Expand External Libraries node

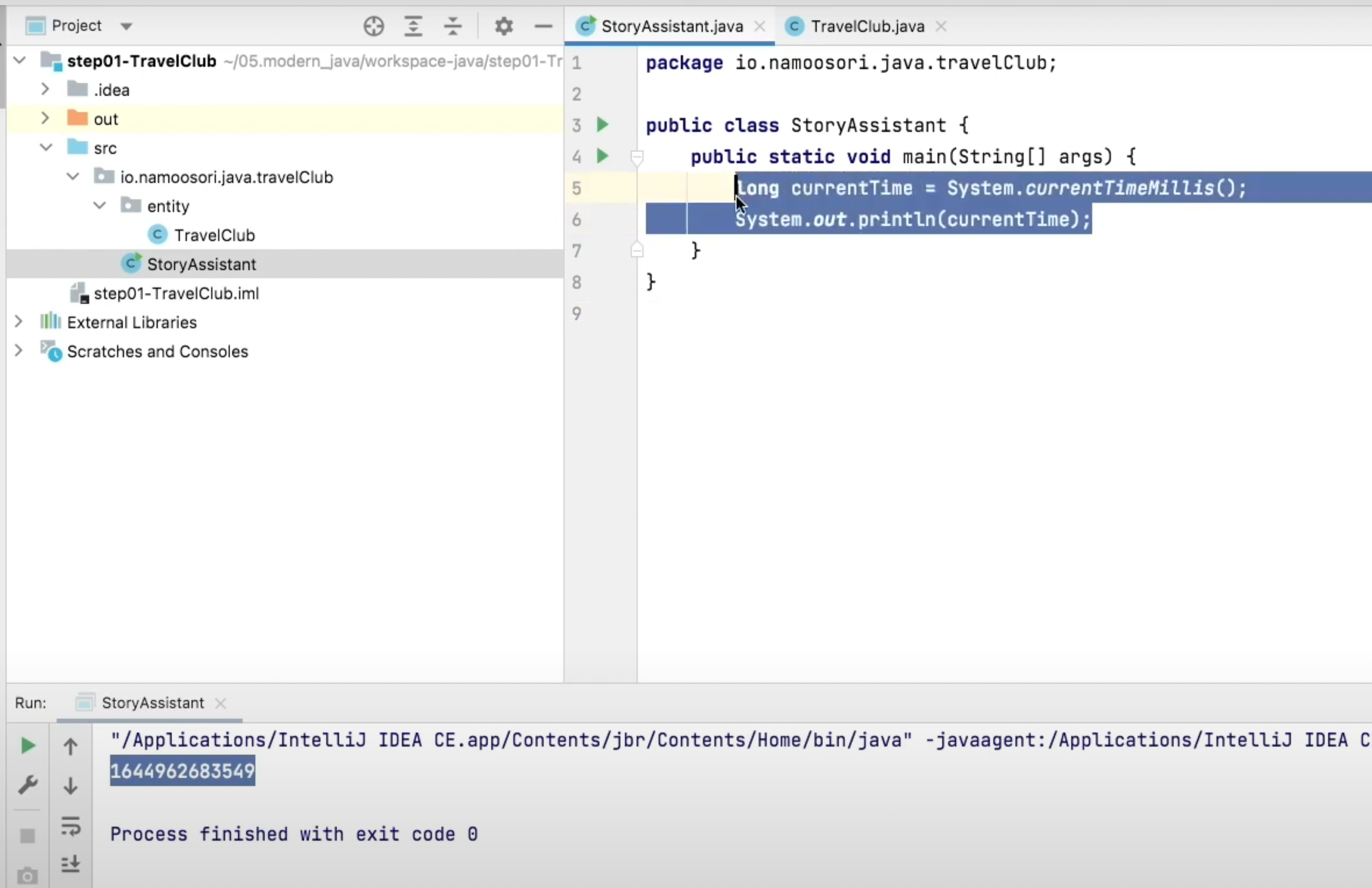pos(18,322)
